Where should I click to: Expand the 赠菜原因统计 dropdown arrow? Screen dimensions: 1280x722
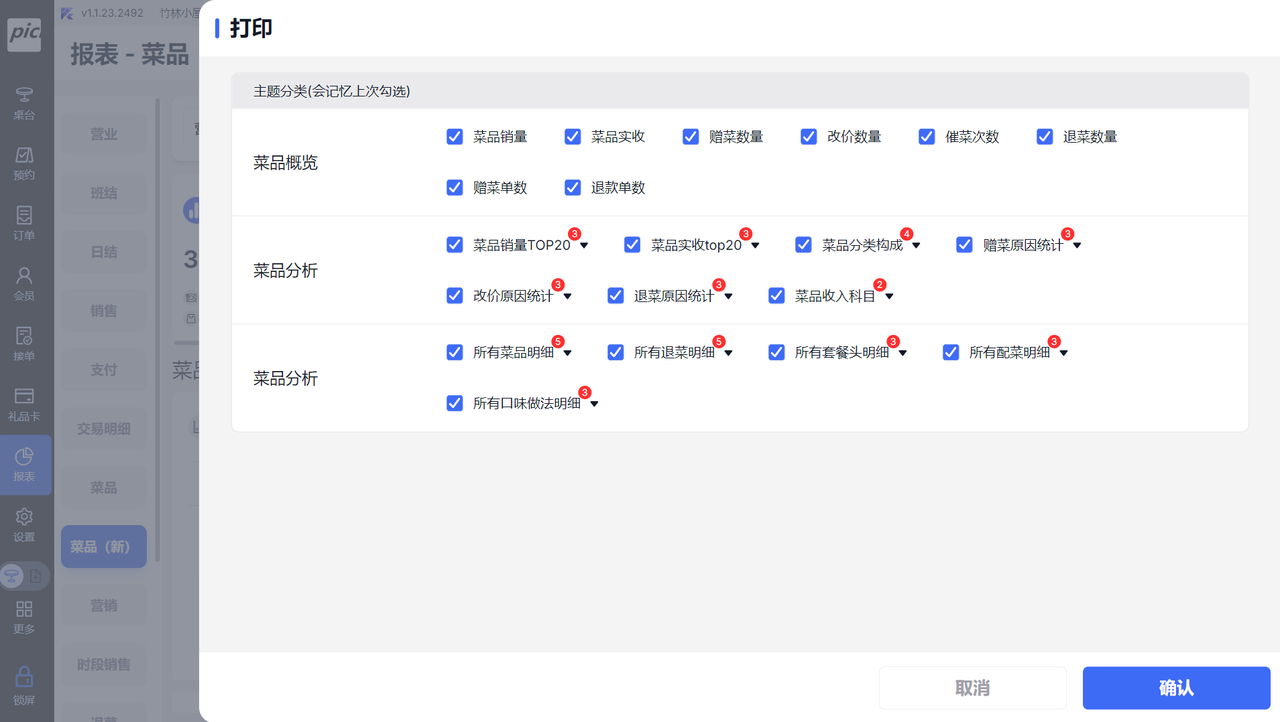(x=1077, y=246)
